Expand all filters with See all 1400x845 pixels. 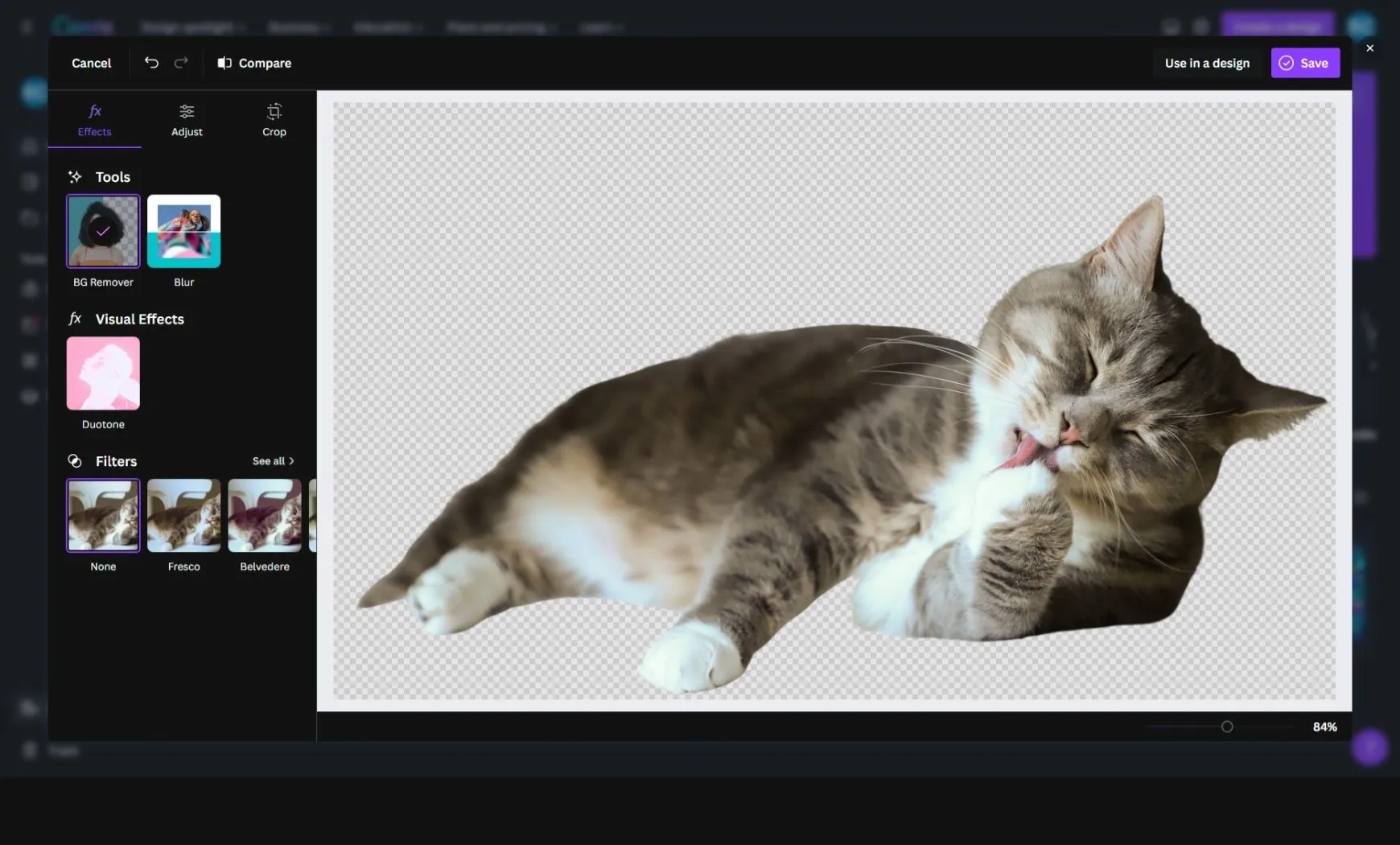272,460
